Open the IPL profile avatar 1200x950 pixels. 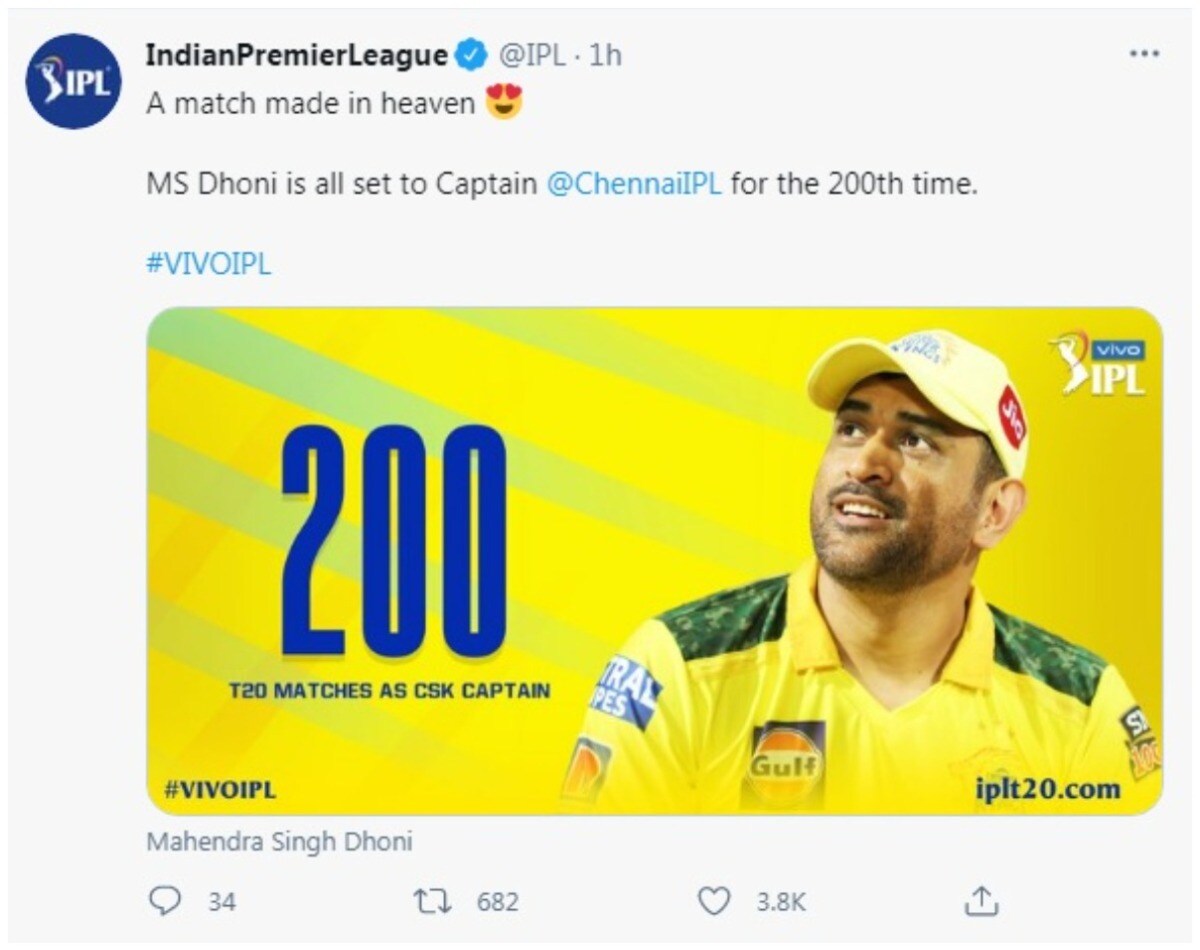73,81
